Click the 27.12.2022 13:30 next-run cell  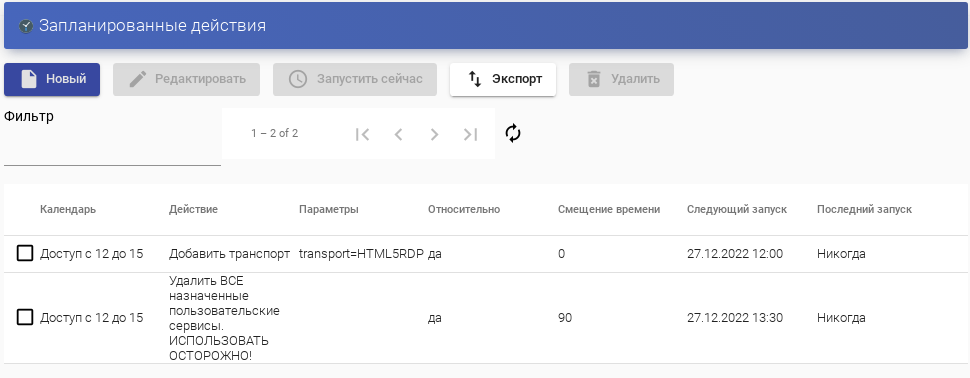735,318
